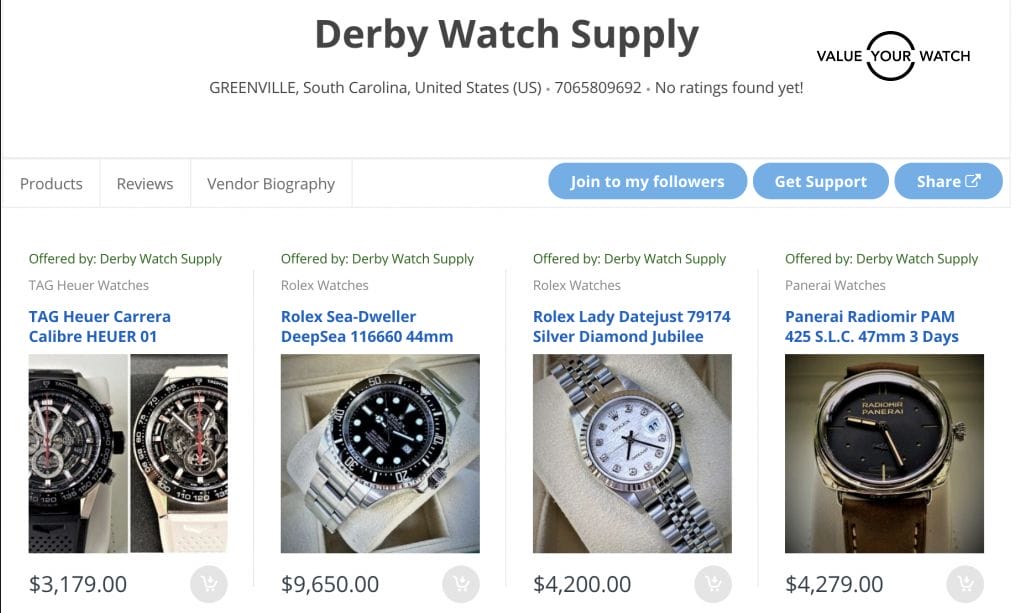Add Rolex Lady Datejust to cart
Image resolution: width=1024 pixels, height=613 pixels.
[712, 584]
